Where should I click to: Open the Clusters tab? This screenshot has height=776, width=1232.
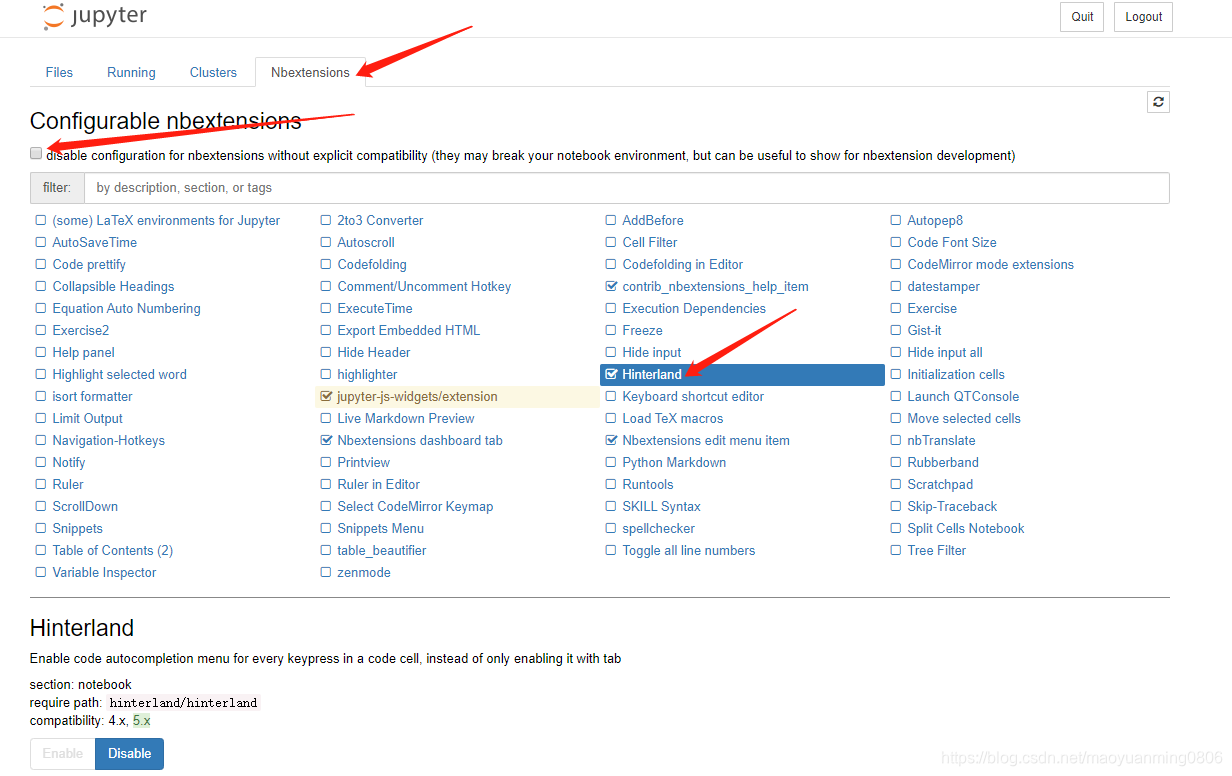click(213, 72)
